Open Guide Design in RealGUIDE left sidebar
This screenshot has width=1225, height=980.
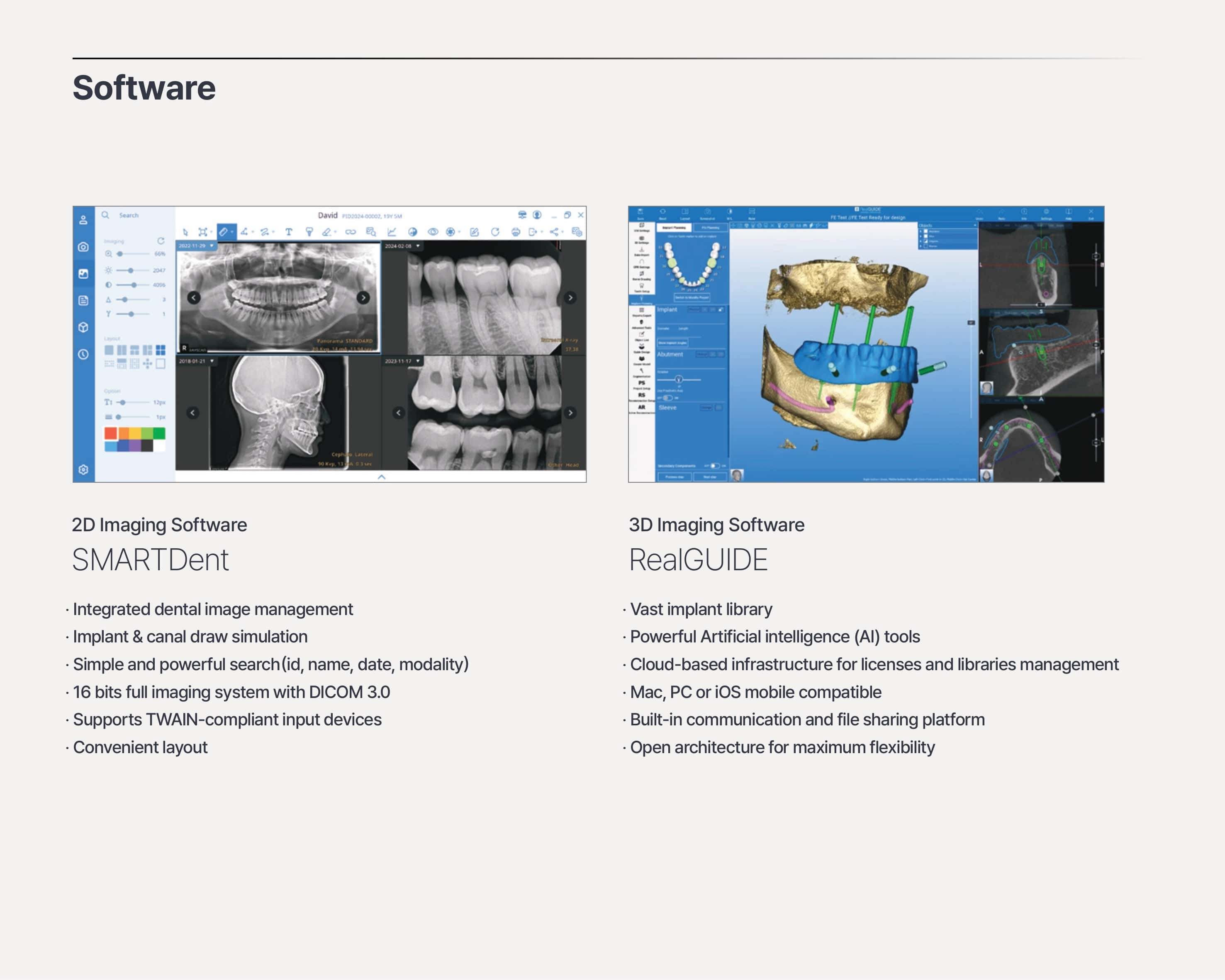(x=642, y=348)
